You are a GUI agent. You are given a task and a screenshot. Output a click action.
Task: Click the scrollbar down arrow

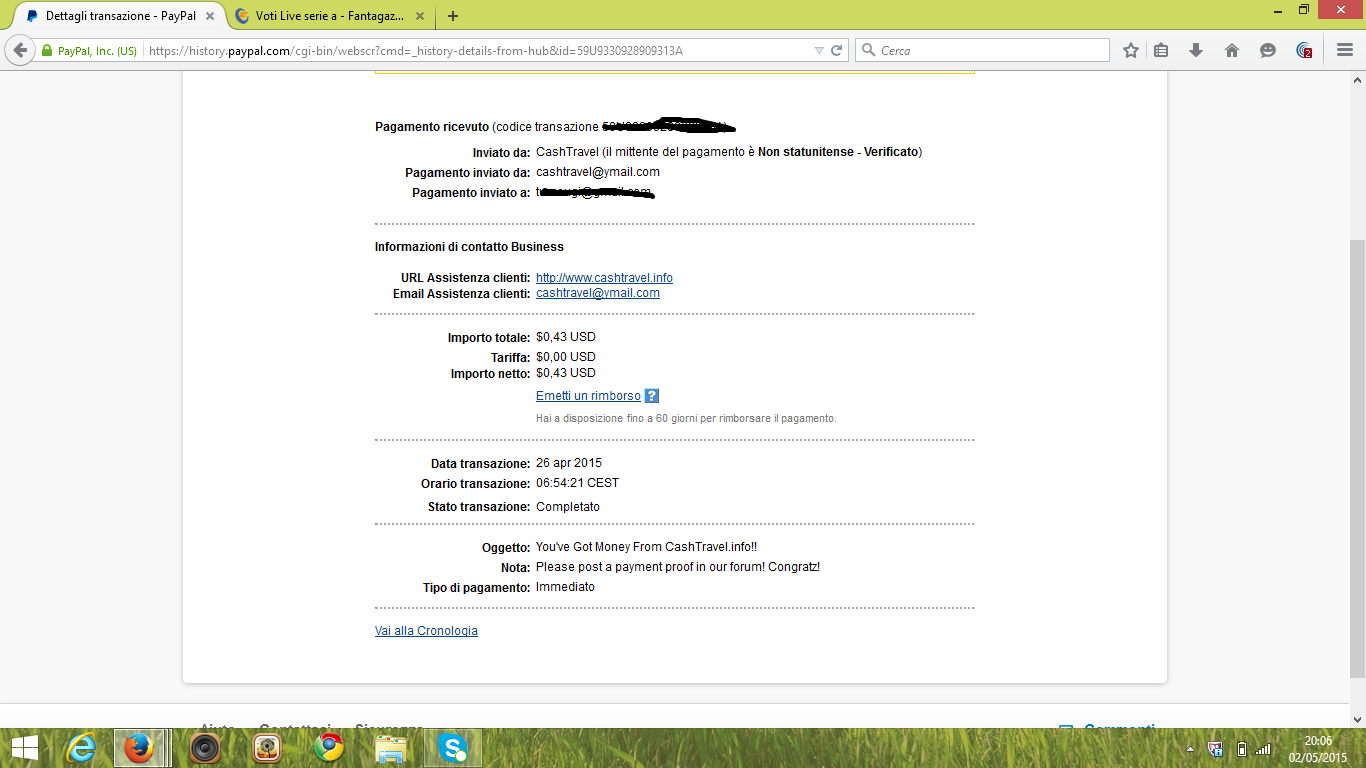pyautogui.click(x=1357, y=720)
